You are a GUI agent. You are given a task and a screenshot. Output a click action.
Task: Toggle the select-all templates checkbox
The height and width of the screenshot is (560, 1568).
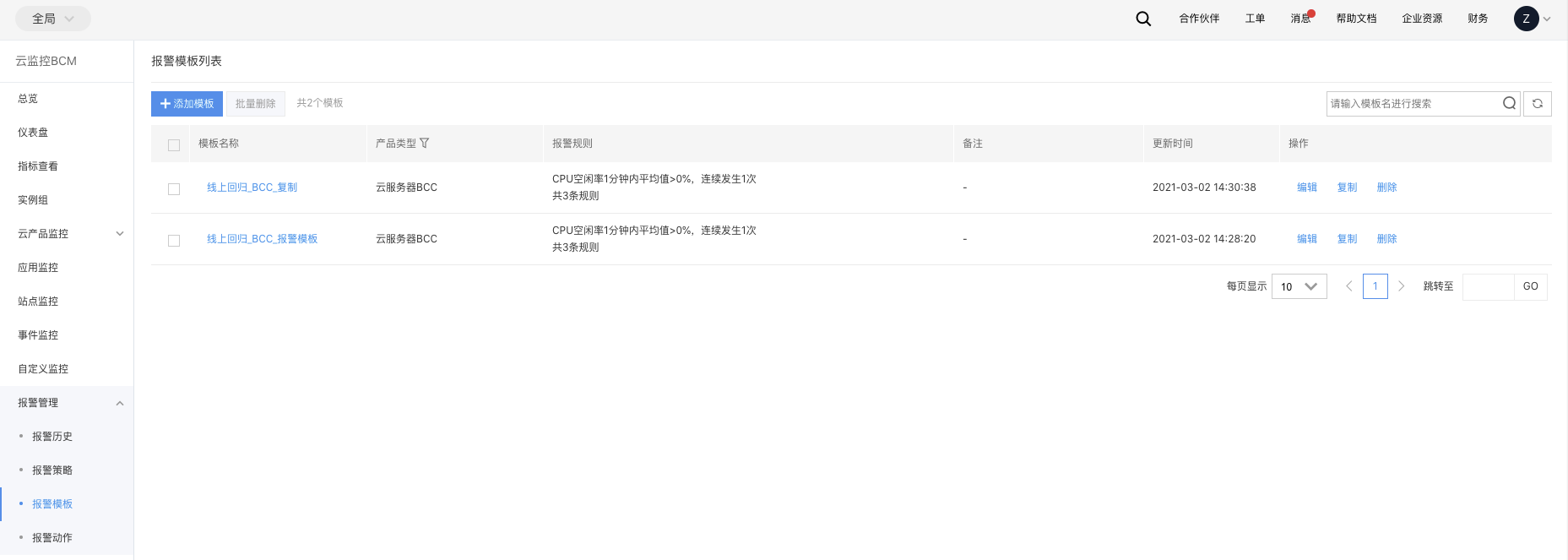pyautogui.click(x=174, y=145)
